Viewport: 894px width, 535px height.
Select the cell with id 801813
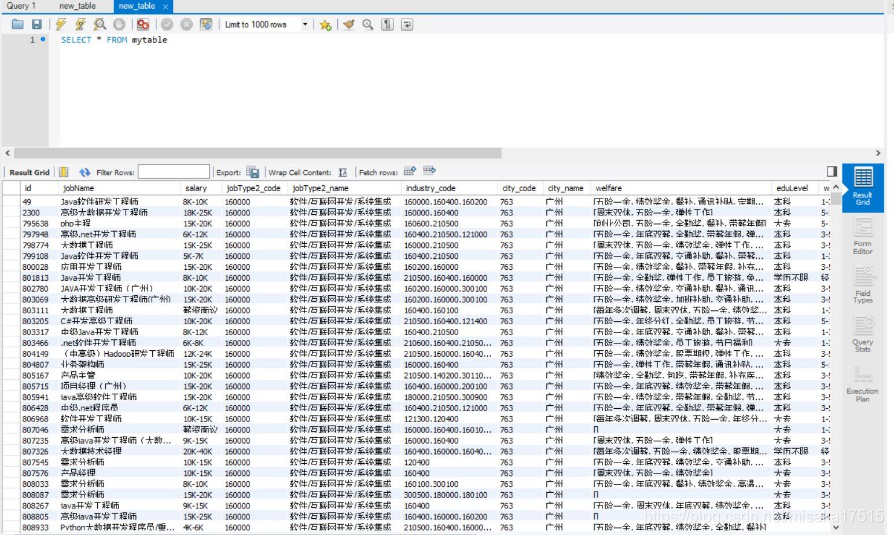(x=39, y=278)
